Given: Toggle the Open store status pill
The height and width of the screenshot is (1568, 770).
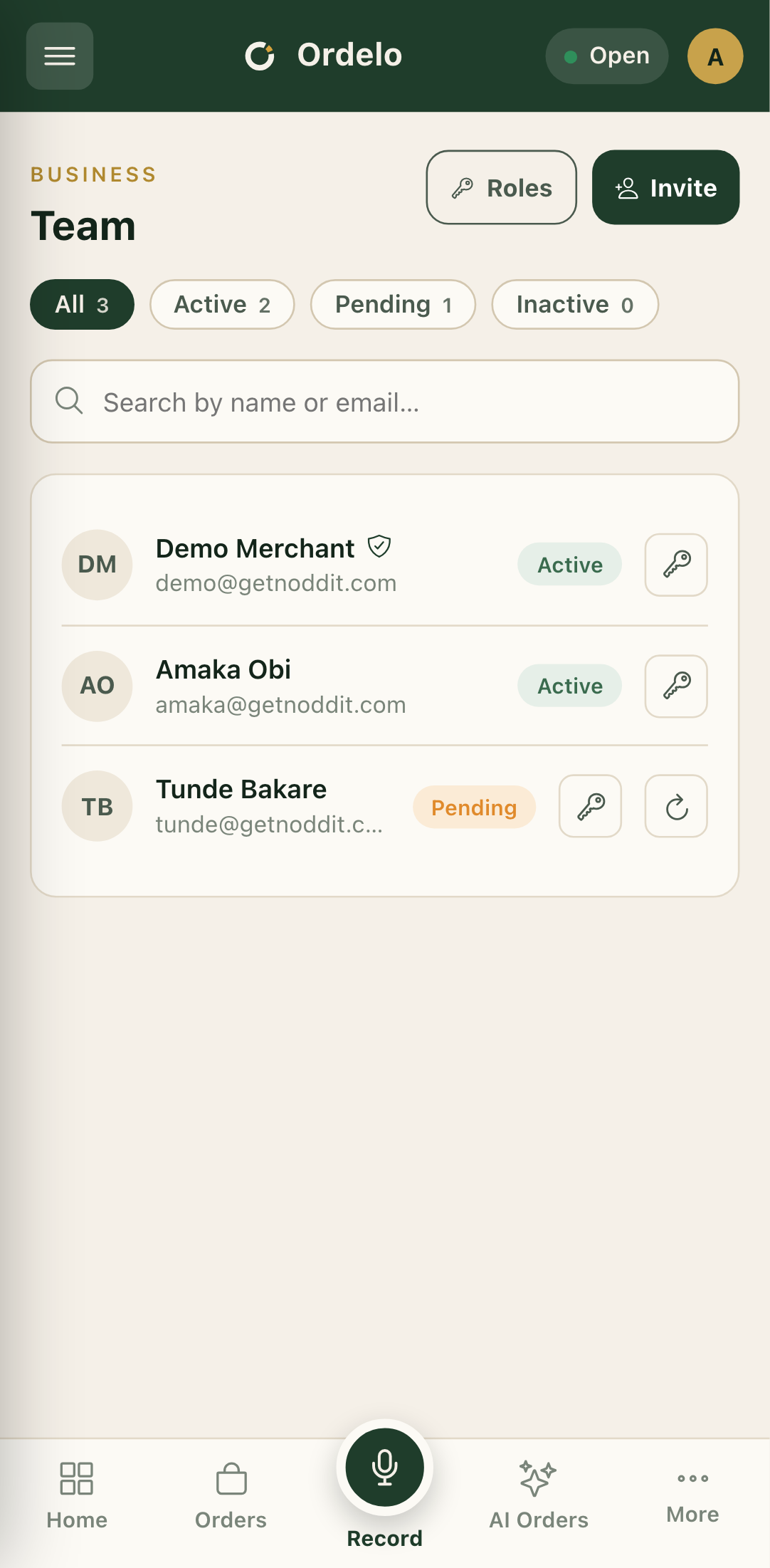Looking at the screenshot, I should pyautogui.click(x=607, y=56).
